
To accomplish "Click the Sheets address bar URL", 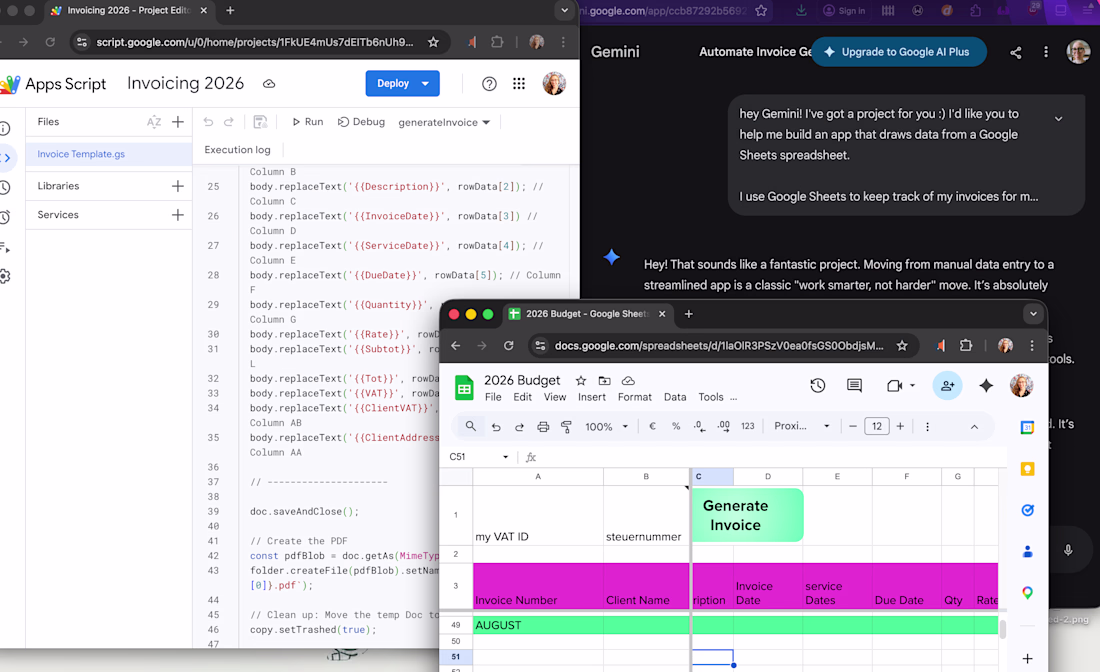I will tap(719, 346).
